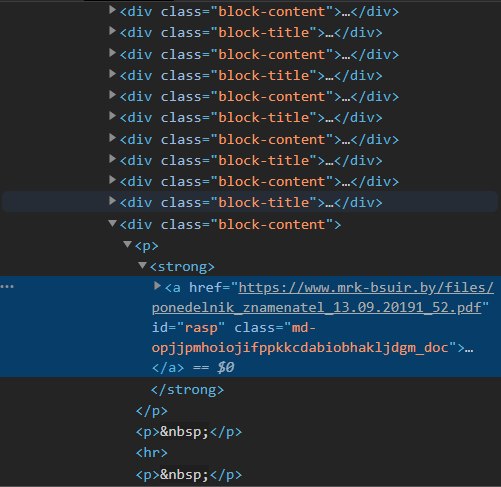Expand the selected <a href> node
The image size is (501, 487).
157,286
